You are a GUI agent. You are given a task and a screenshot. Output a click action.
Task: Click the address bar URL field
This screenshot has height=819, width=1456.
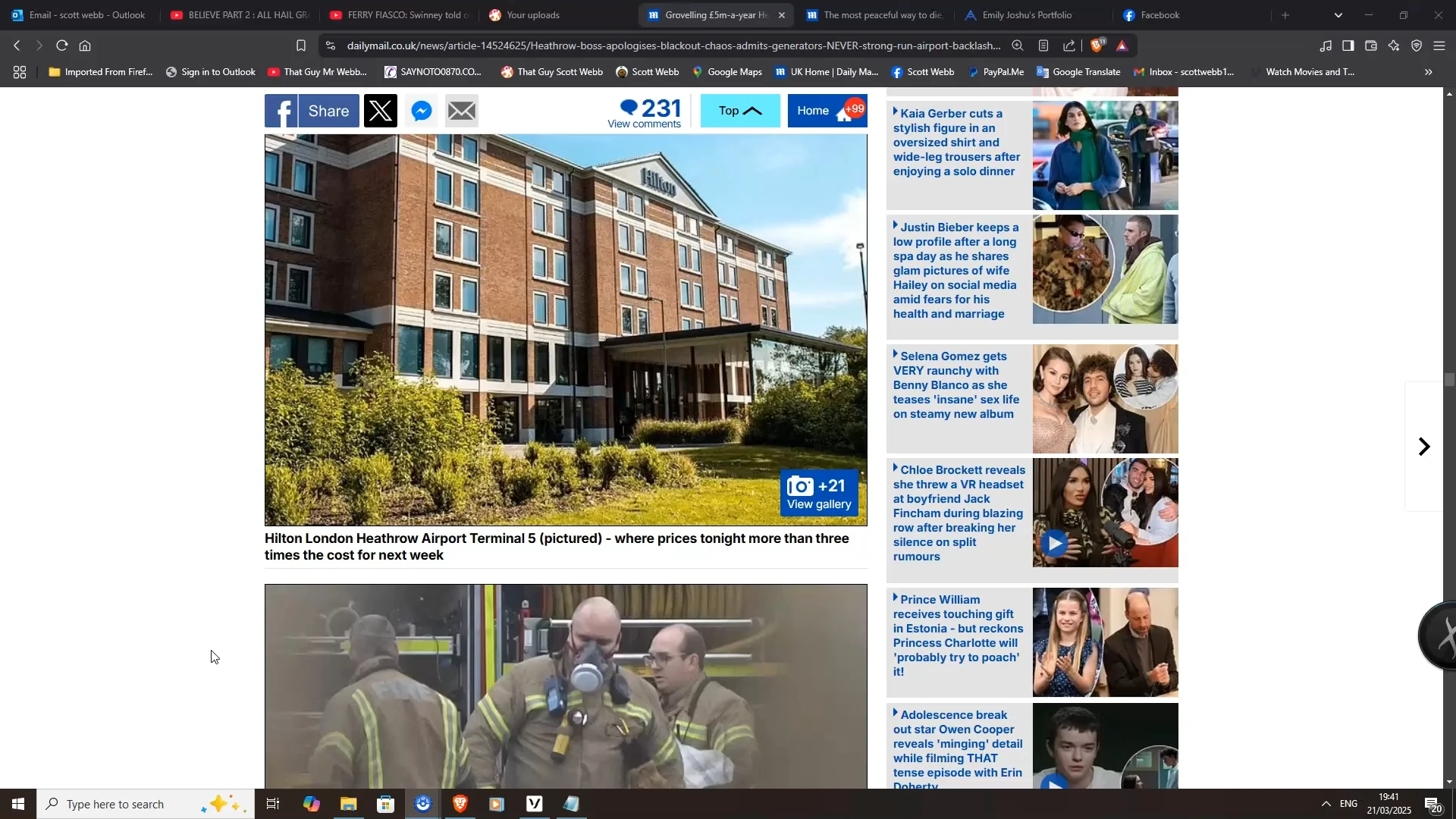[673, 45]
